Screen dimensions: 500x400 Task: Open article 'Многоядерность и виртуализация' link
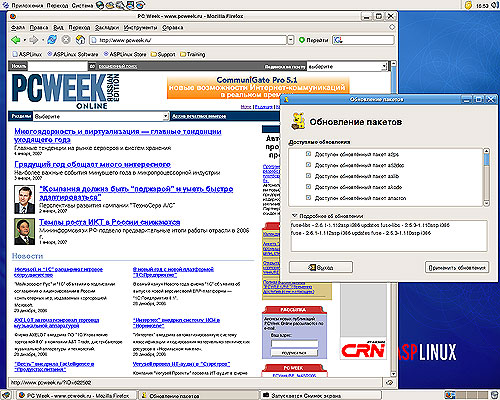click(x=118, y=135)
